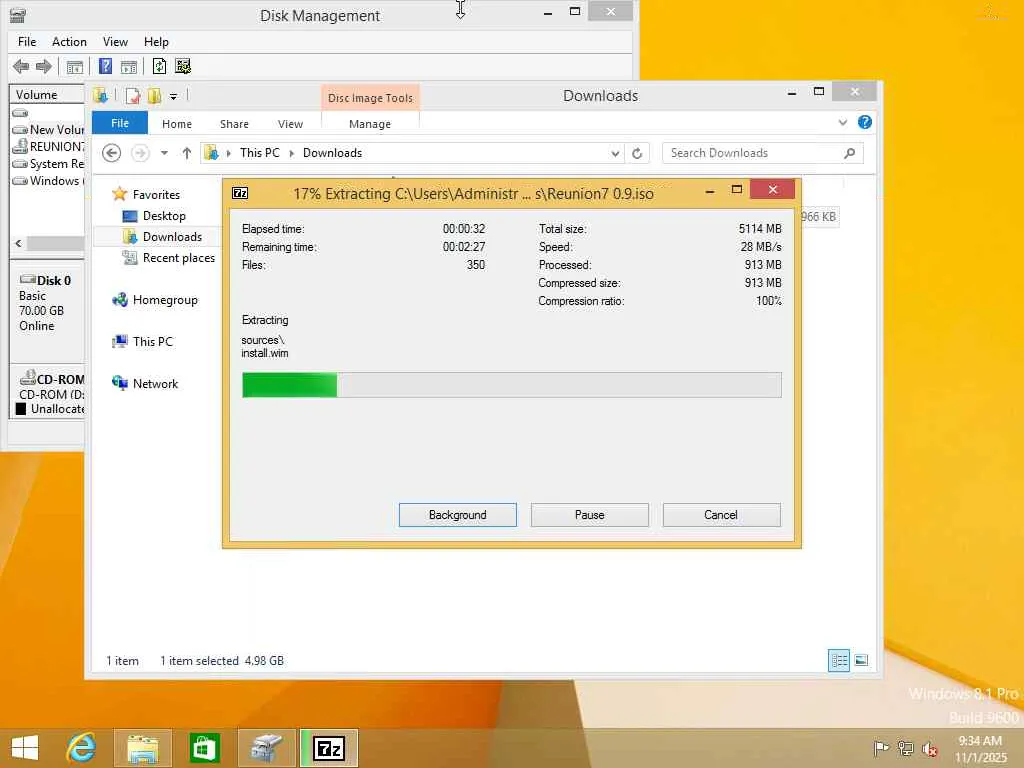Viewport: 1024px width, 768px height.
Task: Select Homegroup in the navigation pane
Action: 165,300
